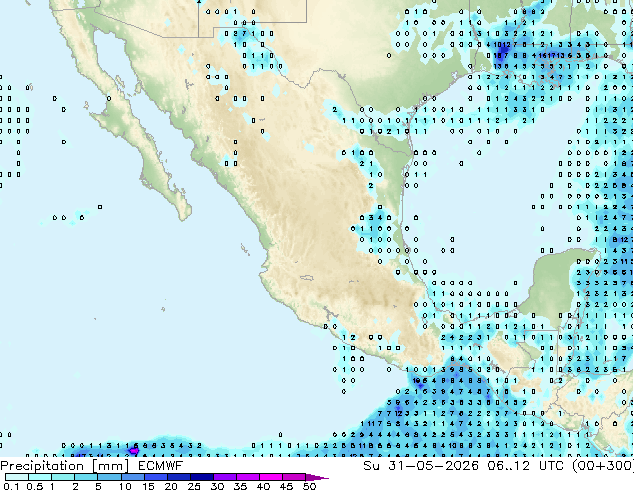Click the '5' legend scale value
Image resolution: width=634 pixels, height=490 pixels.
coord(98,486)
